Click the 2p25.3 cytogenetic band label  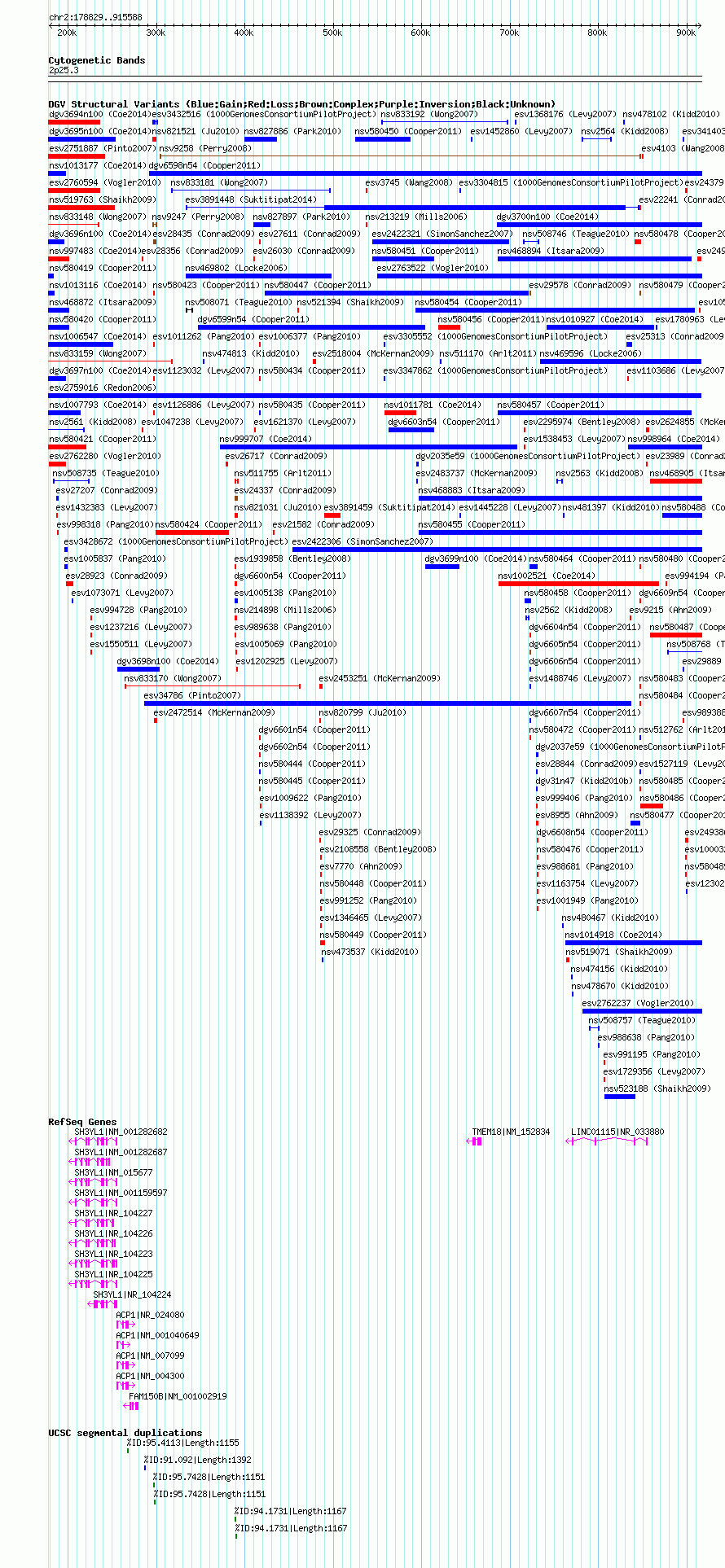point(64,71)
